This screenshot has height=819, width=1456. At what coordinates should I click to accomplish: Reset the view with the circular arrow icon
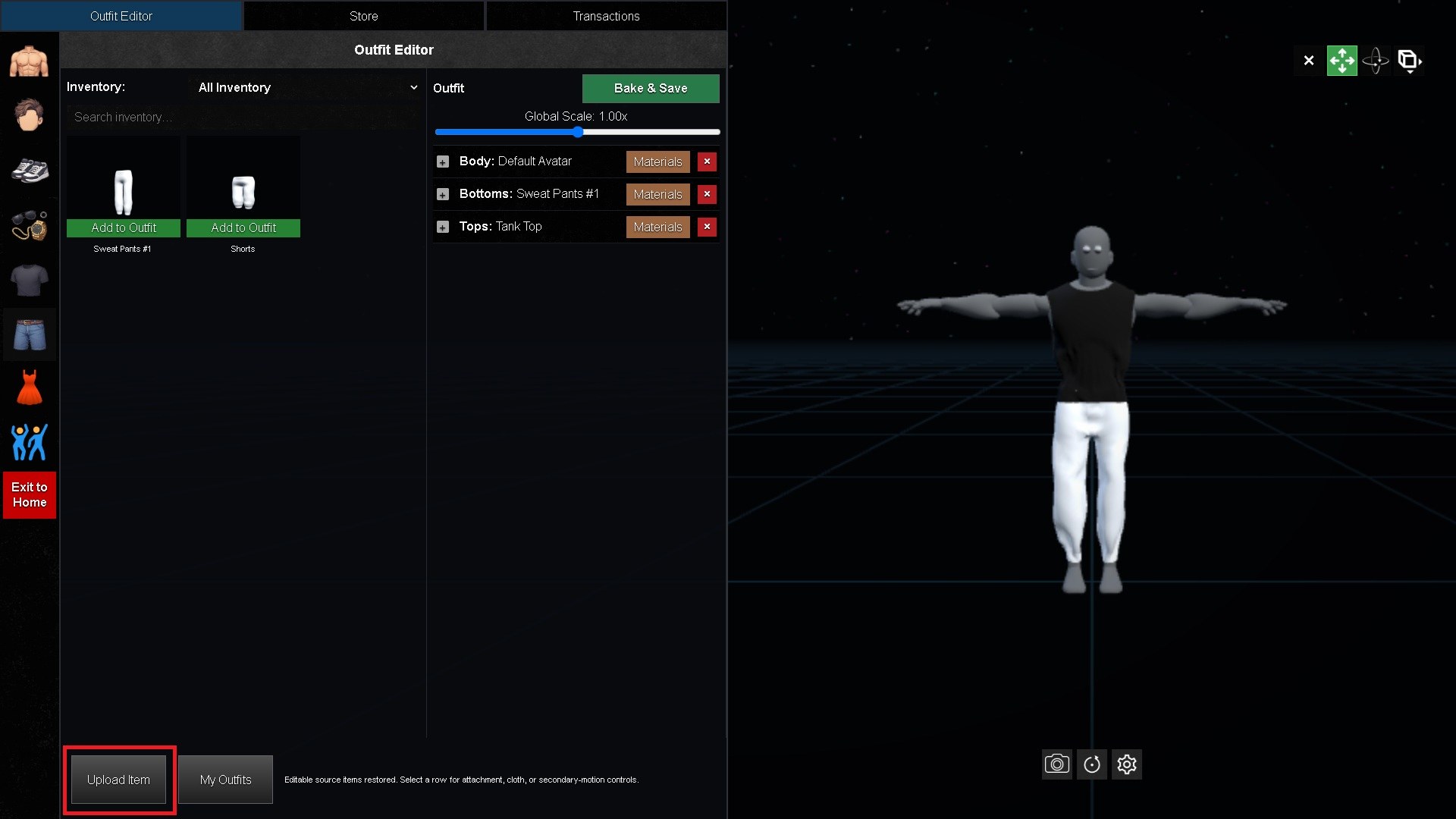(1092, 764)
